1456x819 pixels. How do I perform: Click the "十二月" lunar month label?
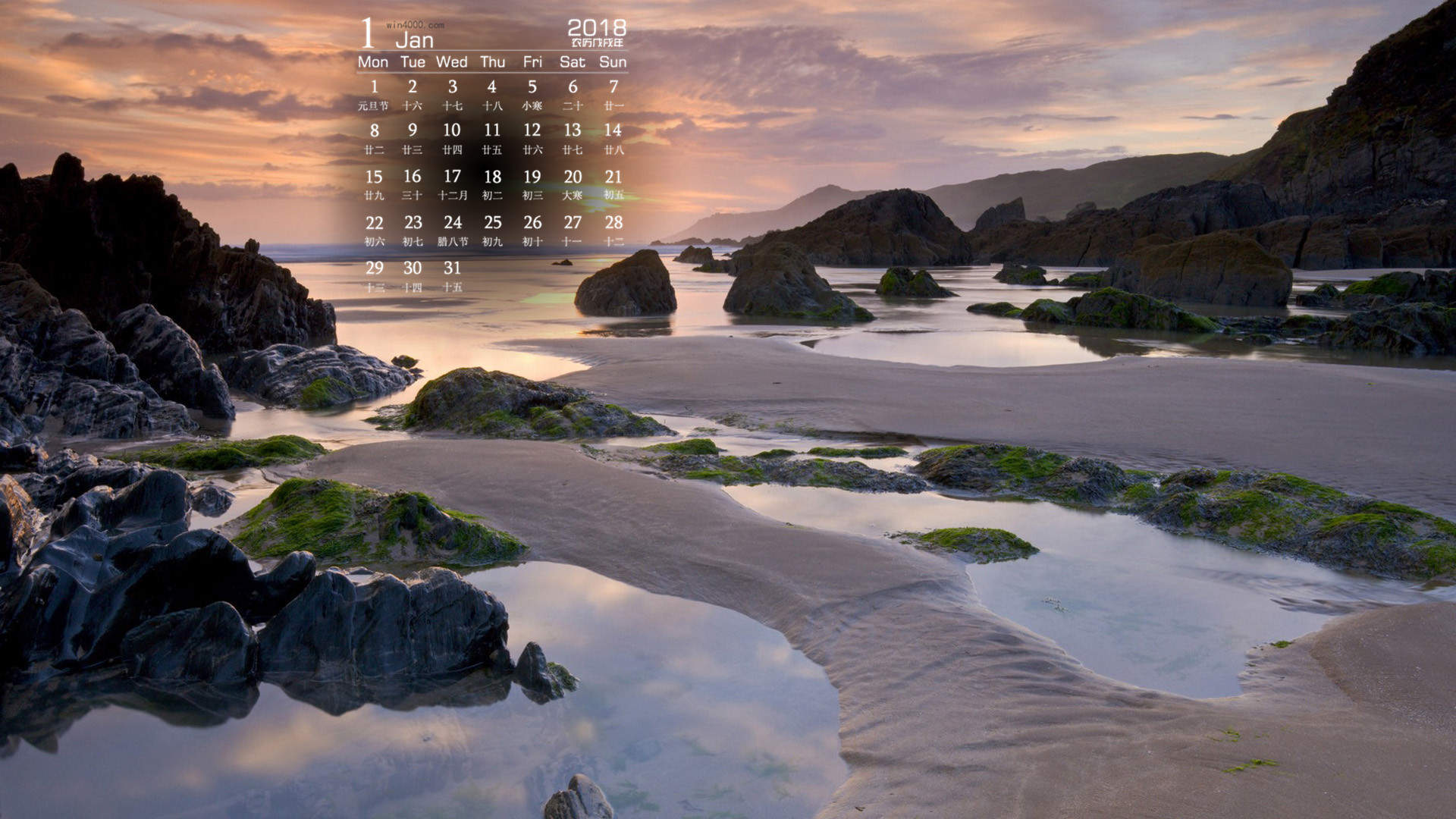453,196
